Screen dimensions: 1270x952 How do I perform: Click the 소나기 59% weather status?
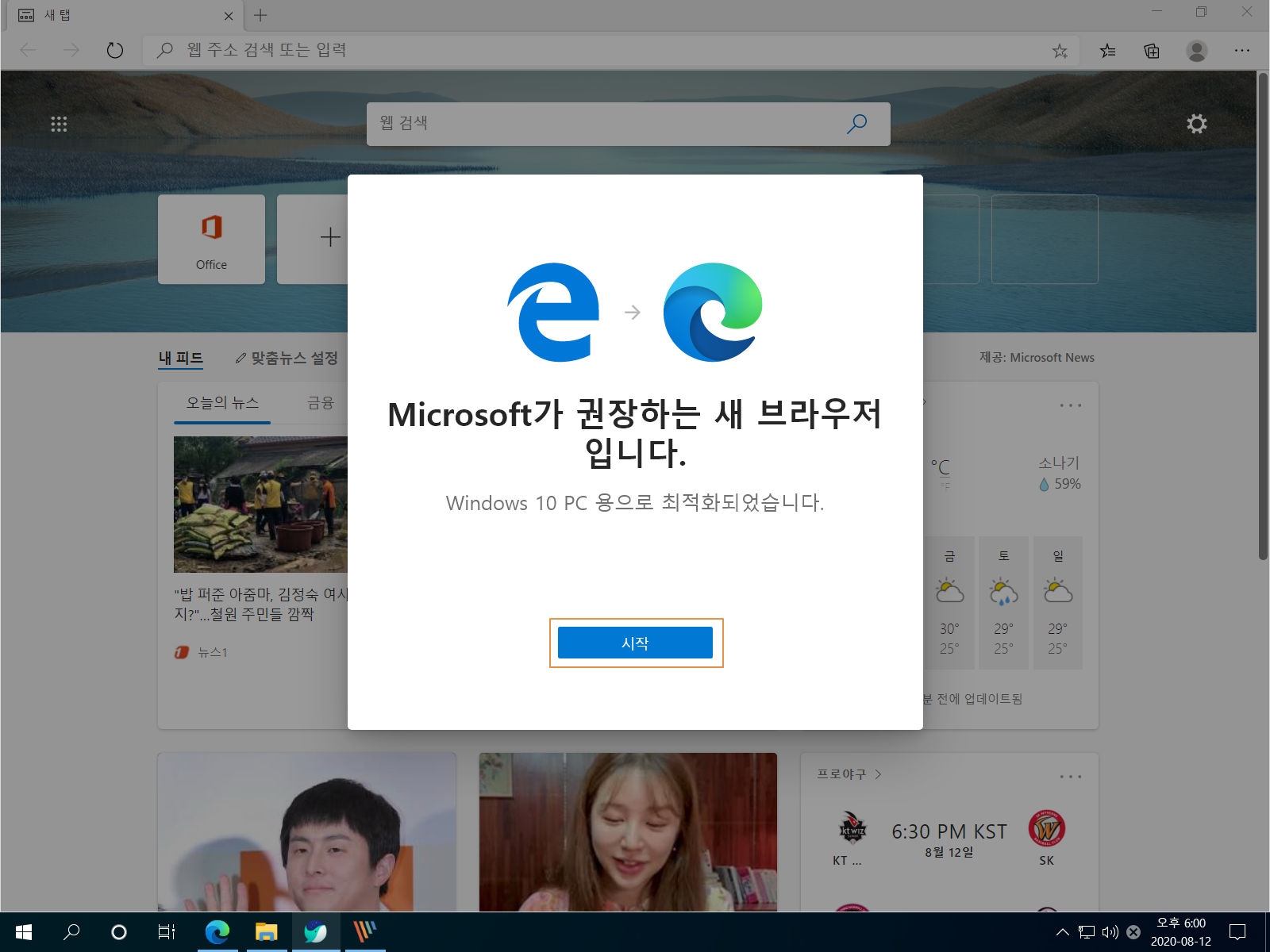click(x=1060, y=474)
